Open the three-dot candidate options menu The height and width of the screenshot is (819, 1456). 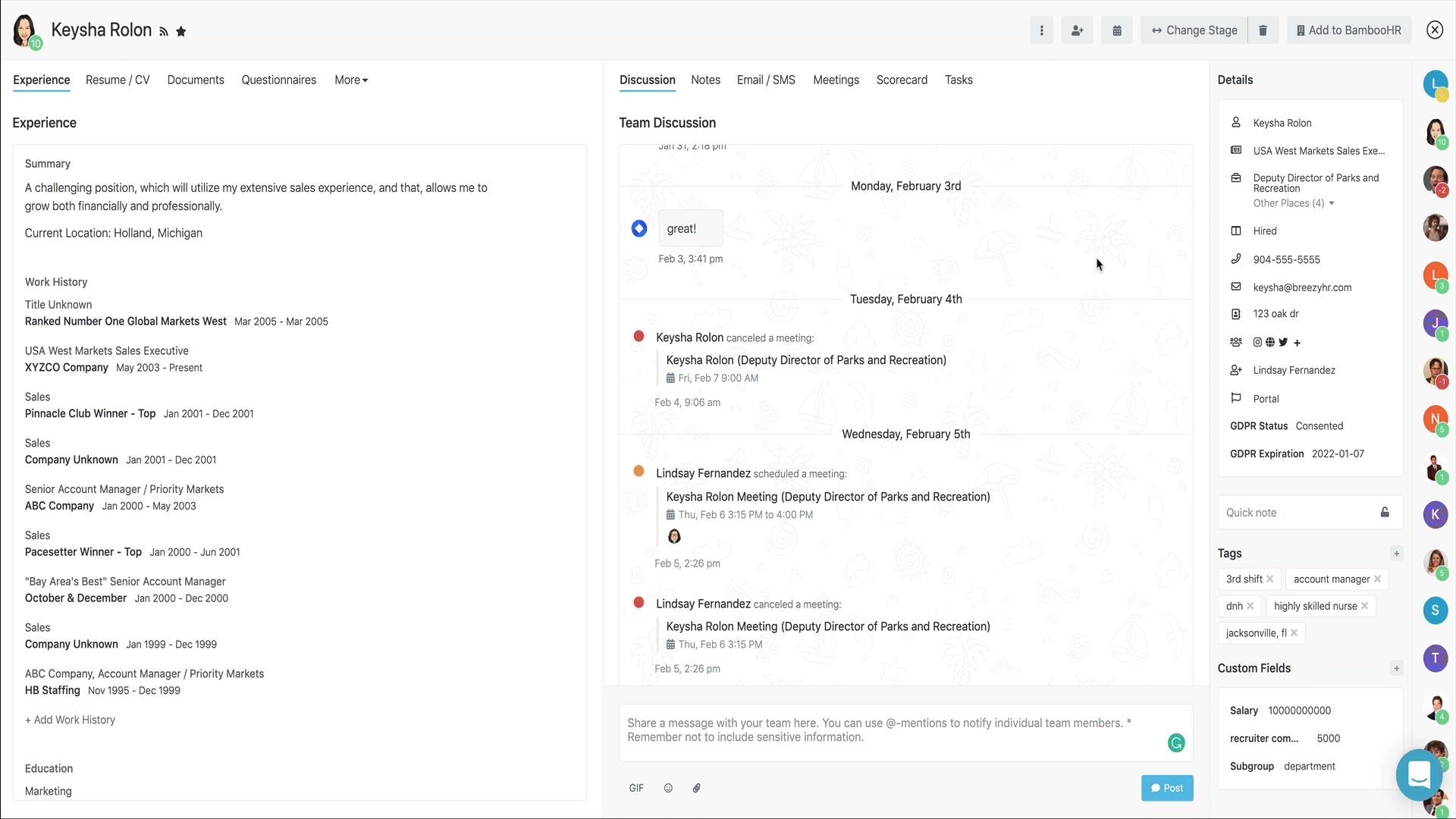pyautogui.click(x=1041, y=30)
